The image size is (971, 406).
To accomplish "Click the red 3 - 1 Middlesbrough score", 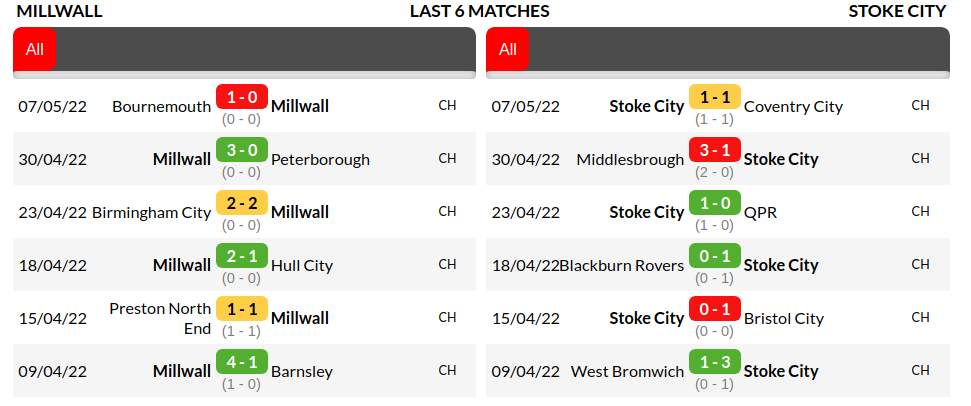I will pyautogui.click(x=714, y=151).
